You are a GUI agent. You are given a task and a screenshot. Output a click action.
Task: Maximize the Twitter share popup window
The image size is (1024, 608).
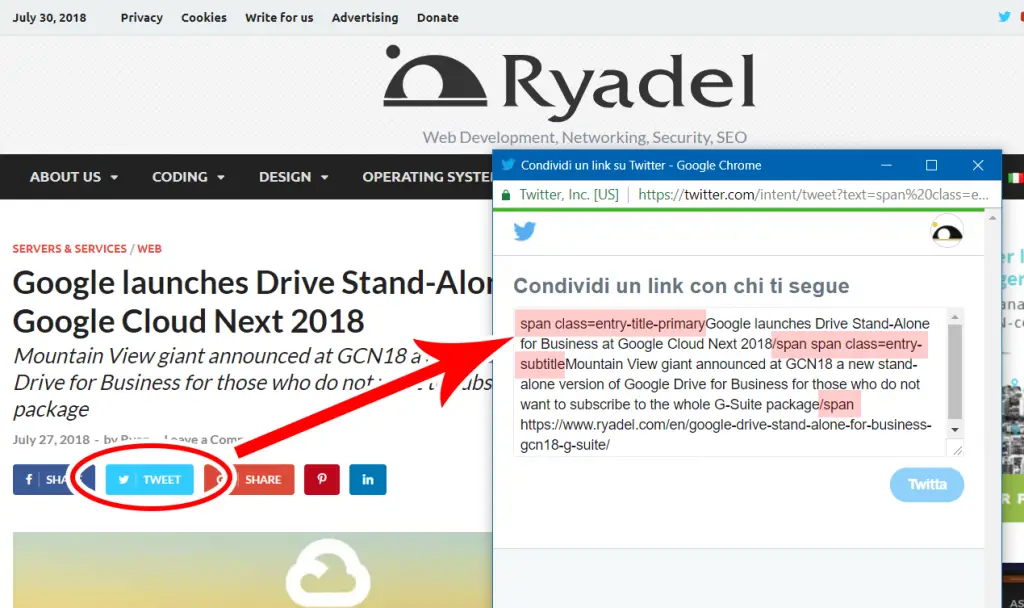(931, 165)
